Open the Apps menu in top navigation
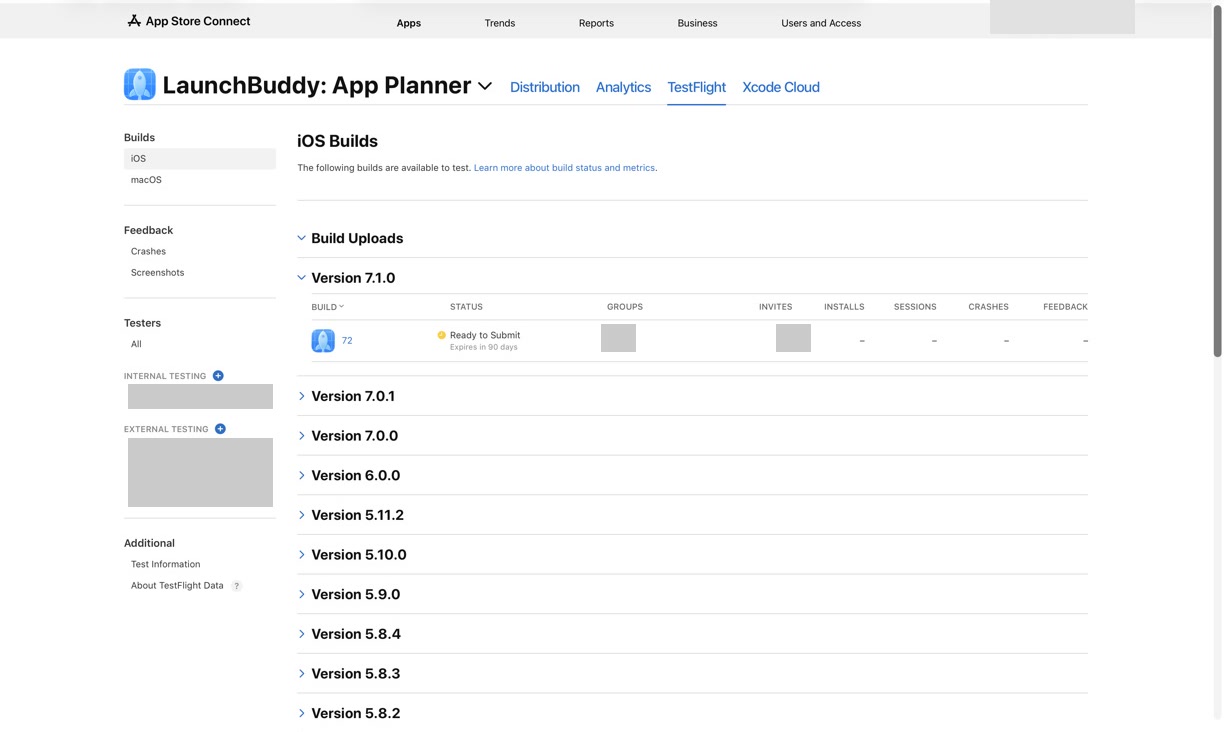 point(409,23)
